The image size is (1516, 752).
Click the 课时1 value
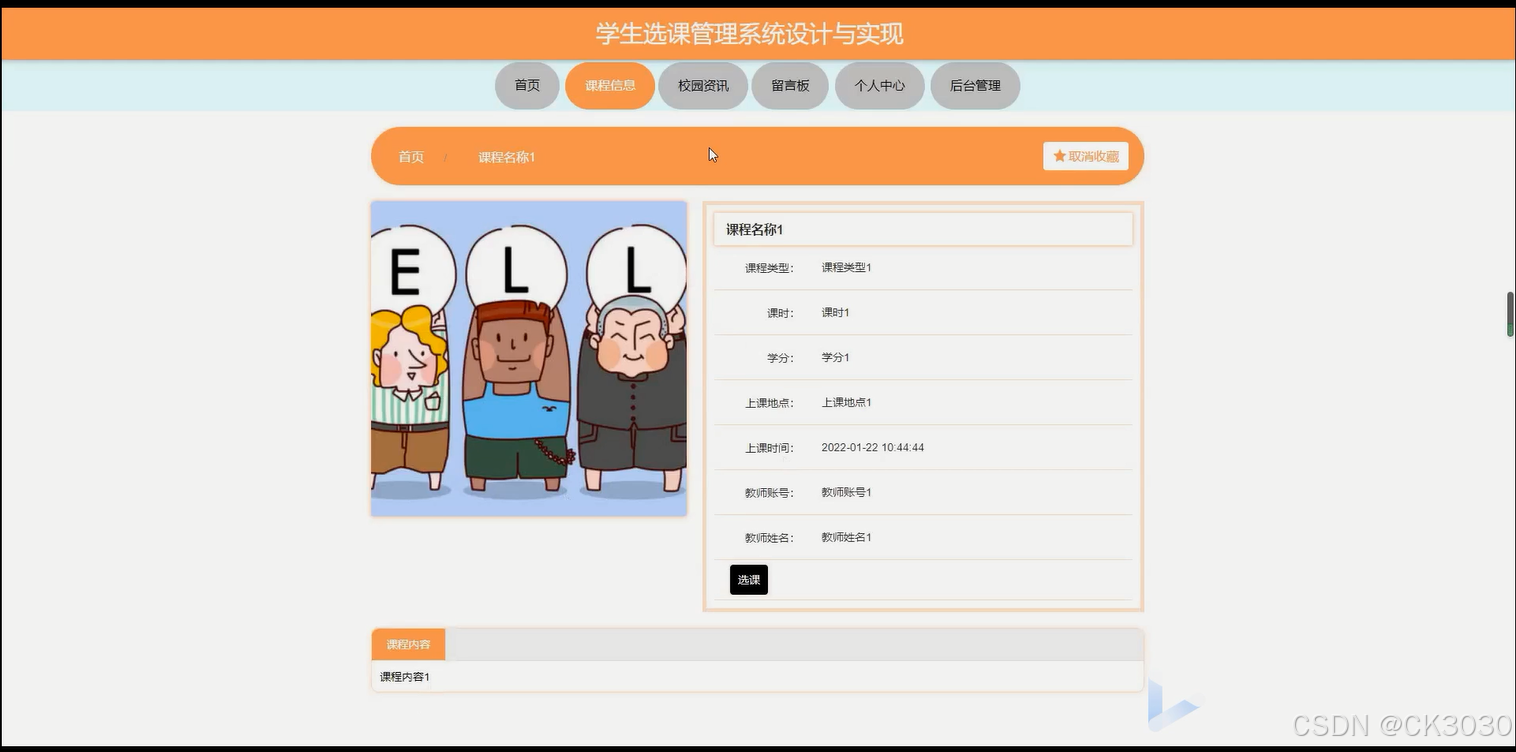pyautogui.click(x=836, y=312)
